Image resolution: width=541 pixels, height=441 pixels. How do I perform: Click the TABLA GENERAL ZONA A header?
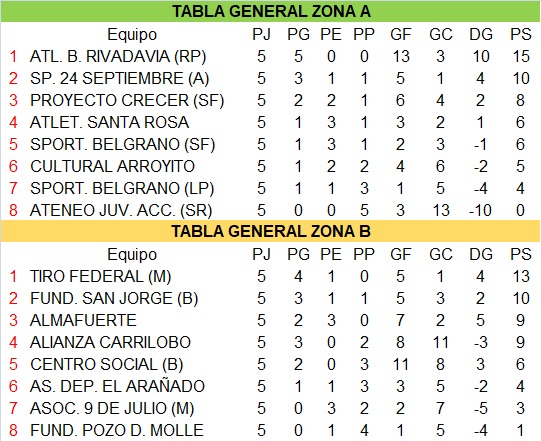(x=271, y=11)
